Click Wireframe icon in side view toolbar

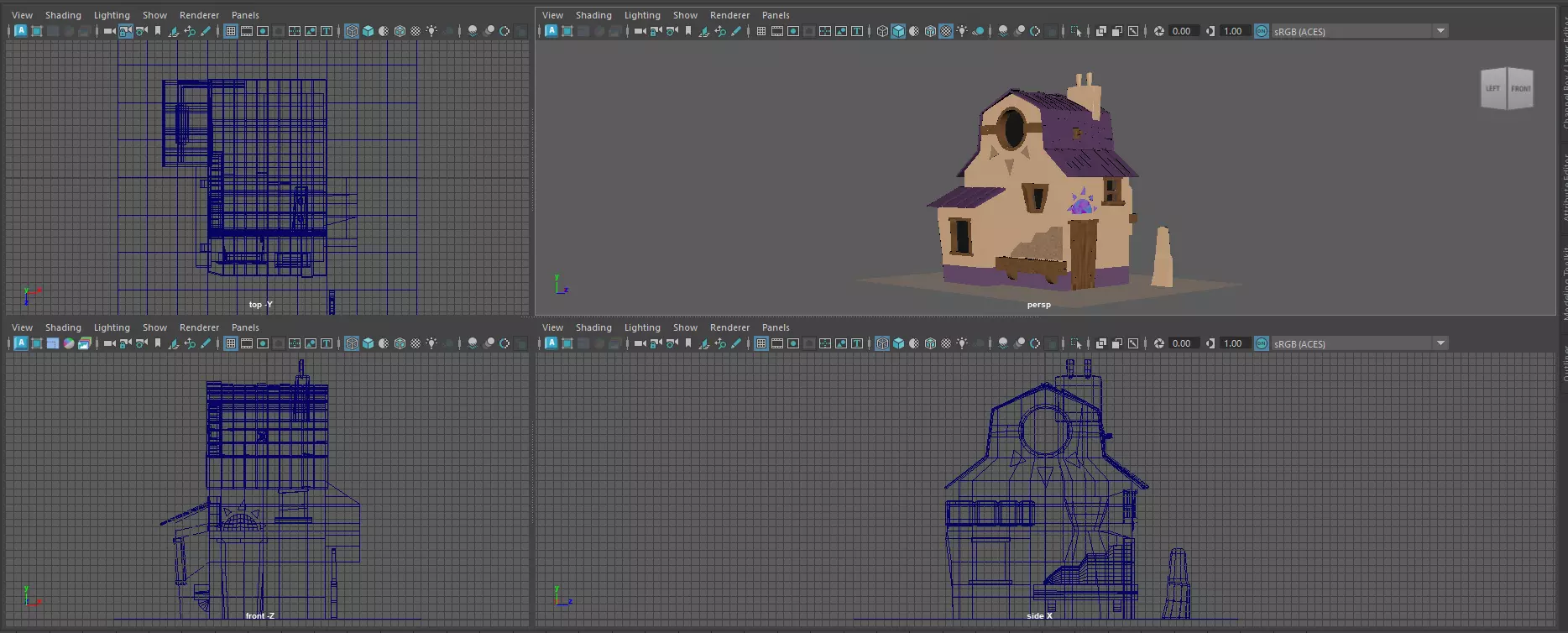[882, 343]
